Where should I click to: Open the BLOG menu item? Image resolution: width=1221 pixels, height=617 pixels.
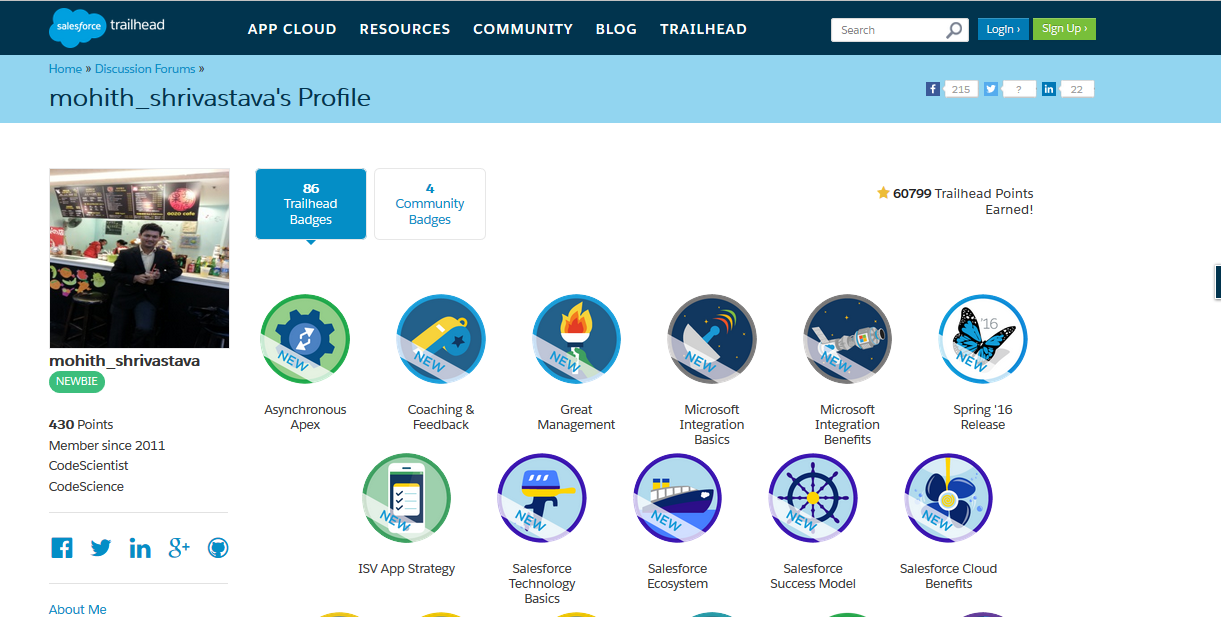pos(616,29)
